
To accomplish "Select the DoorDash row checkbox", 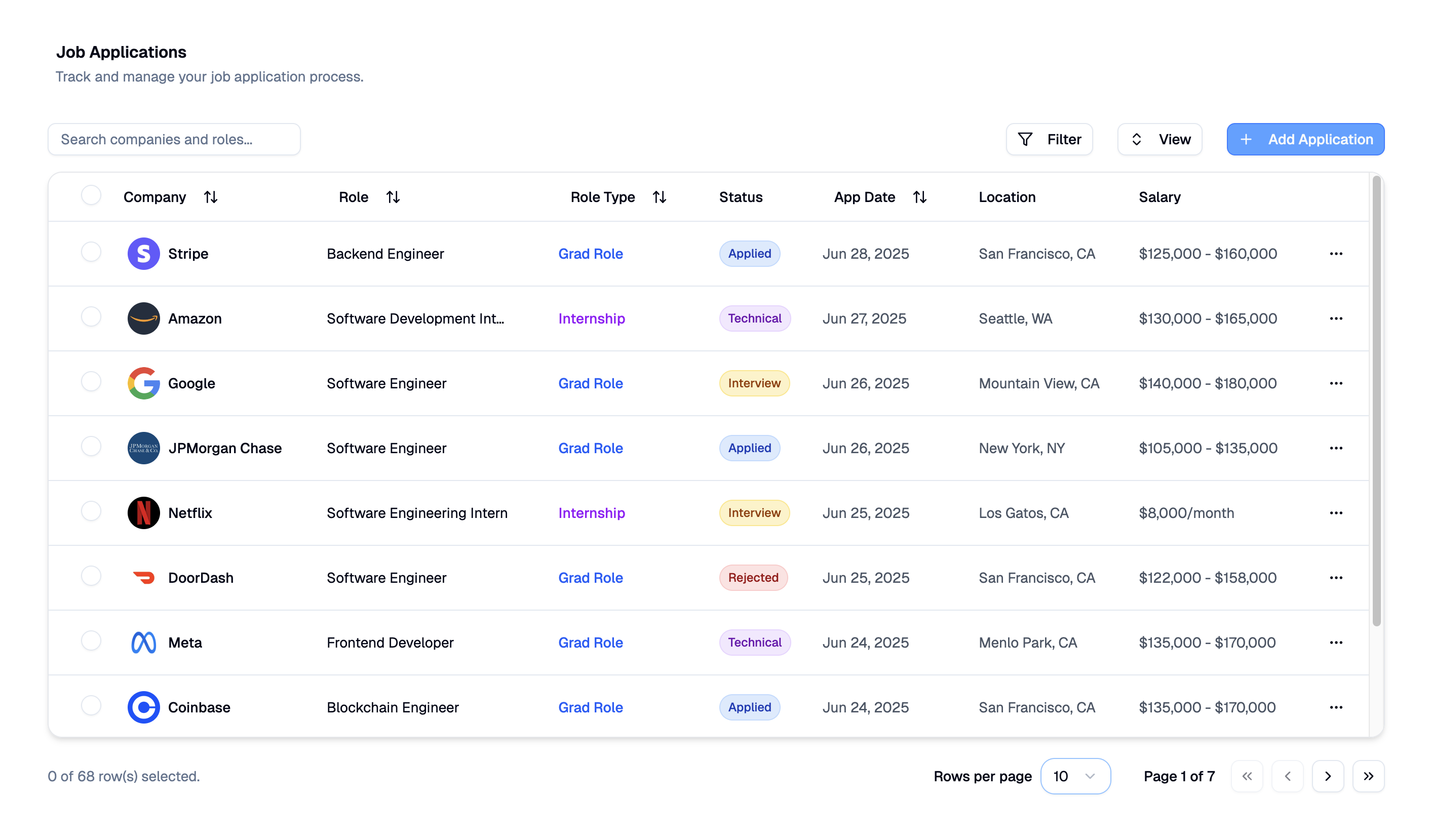I will pos(91,576).
